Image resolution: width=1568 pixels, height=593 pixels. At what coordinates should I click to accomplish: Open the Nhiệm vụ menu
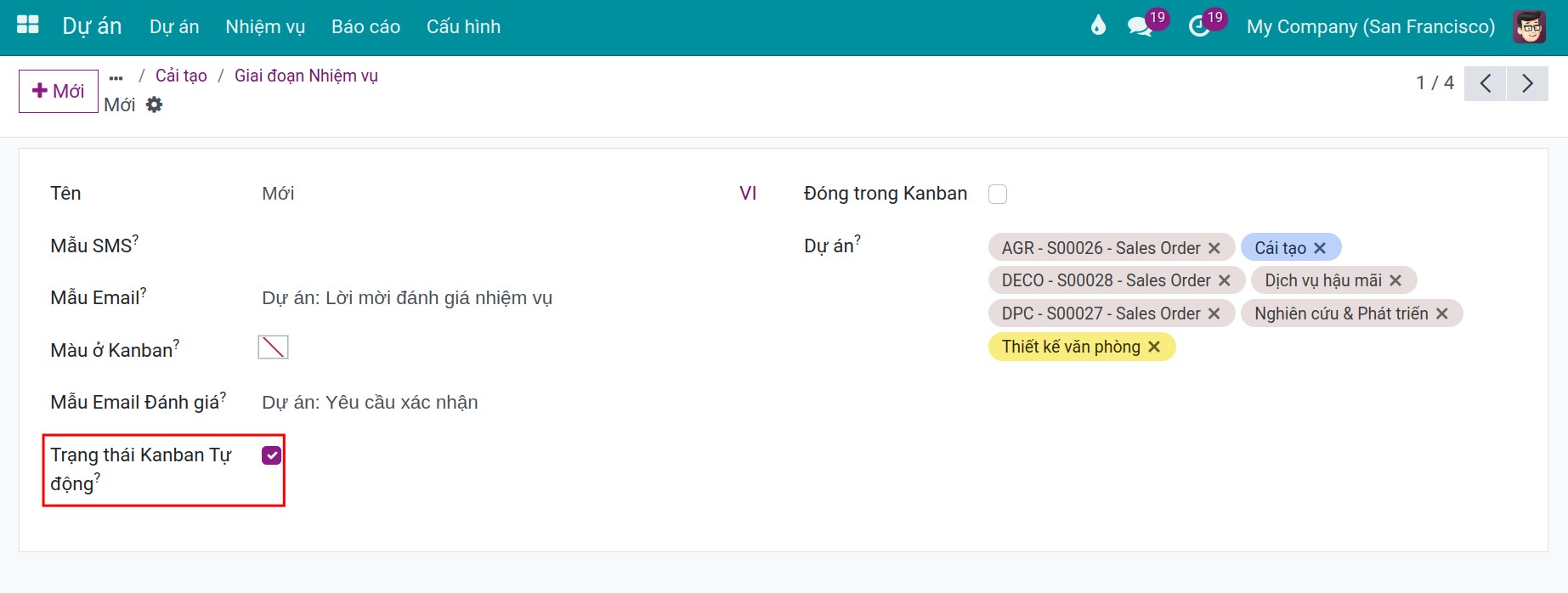(265, 26)
